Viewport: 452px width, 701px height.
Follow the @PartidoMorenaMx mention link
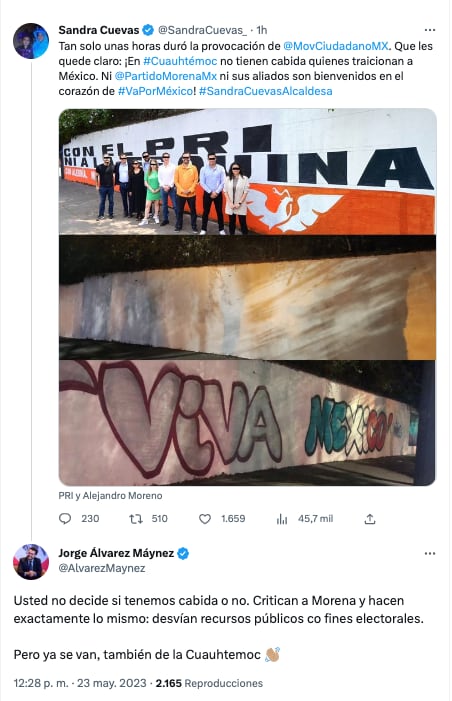[165, 76]
